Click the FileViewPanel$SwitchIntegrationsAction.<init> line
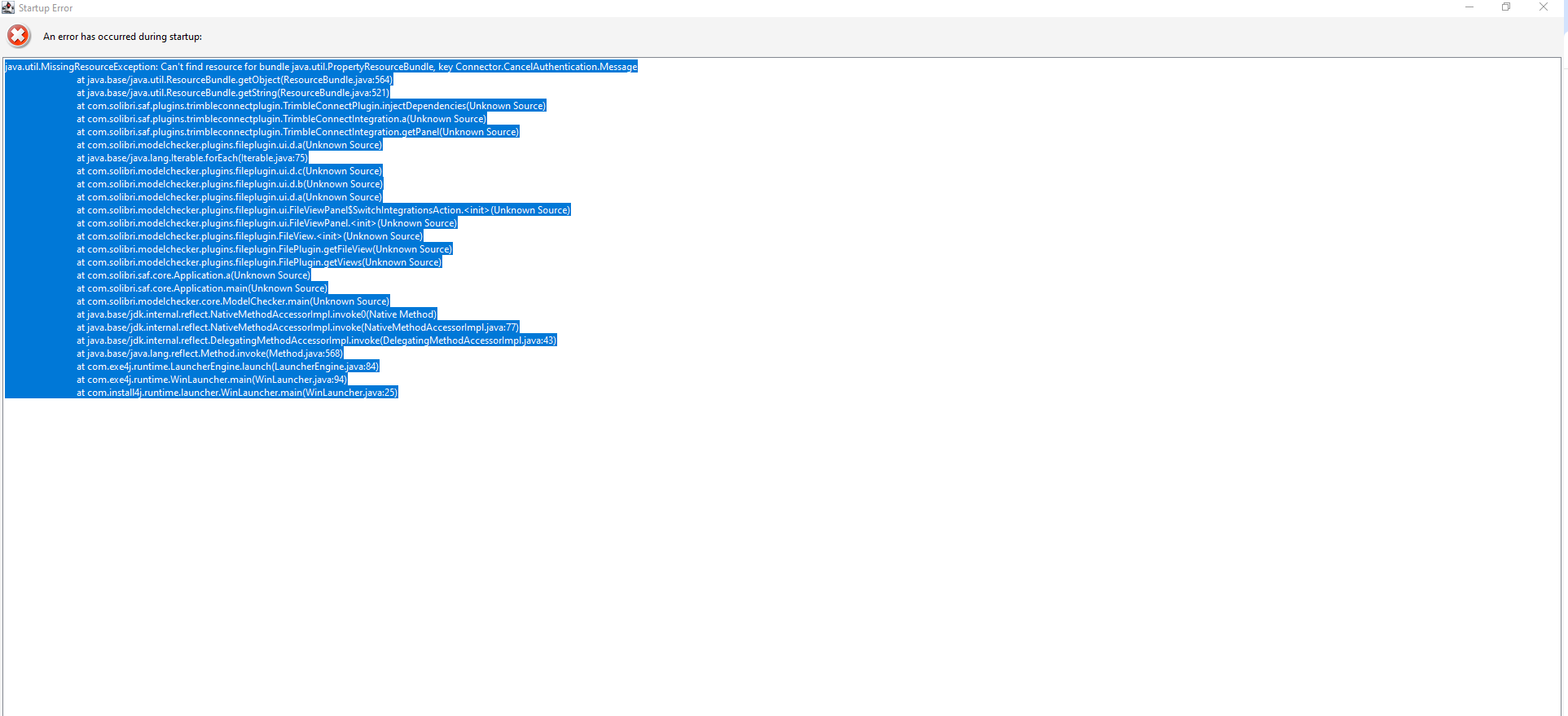 323,210
